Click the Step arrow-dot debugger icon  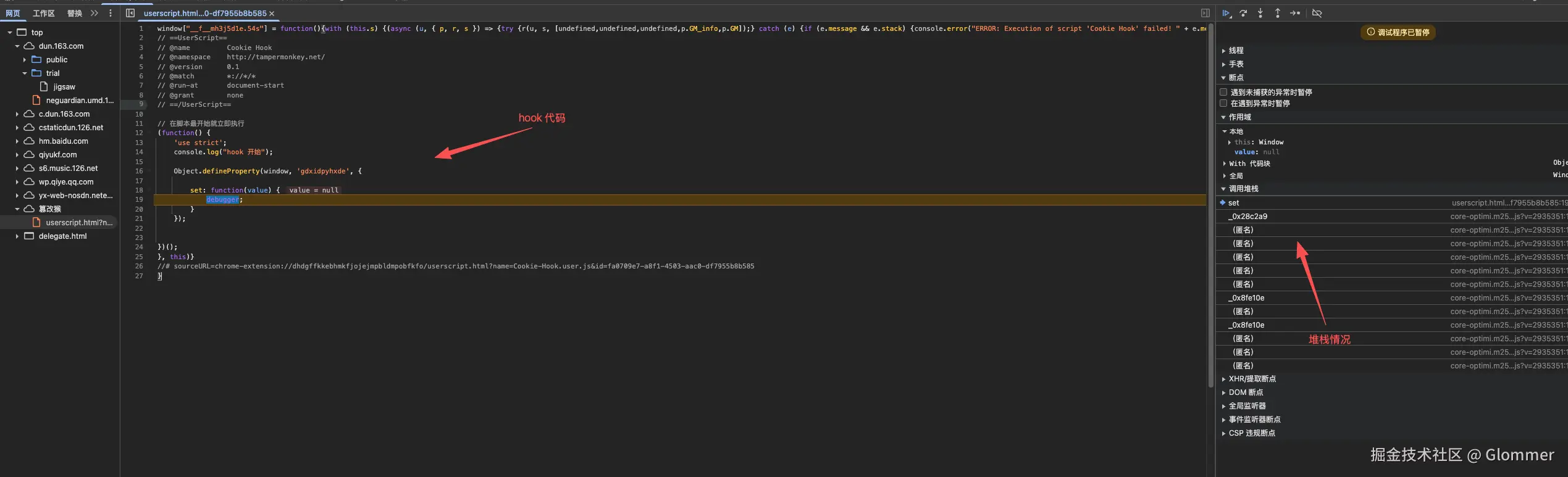tap(1295, 13)
